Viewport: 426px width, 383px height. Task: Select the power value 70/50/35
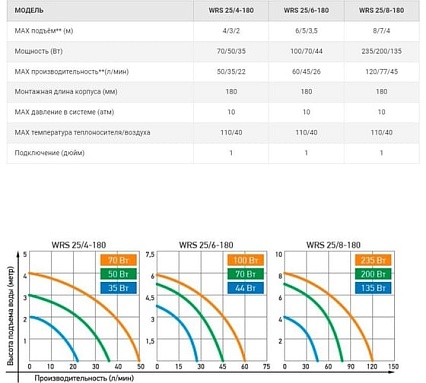click(231, 51)
